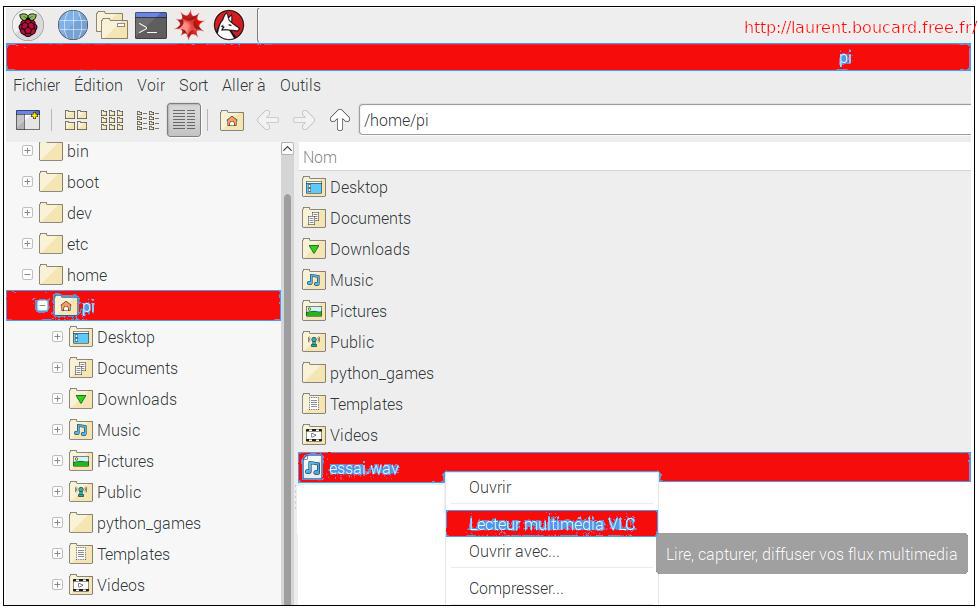978x612 pixels.
Task: Open the Outils menu
Action: (x=300, y=85)
